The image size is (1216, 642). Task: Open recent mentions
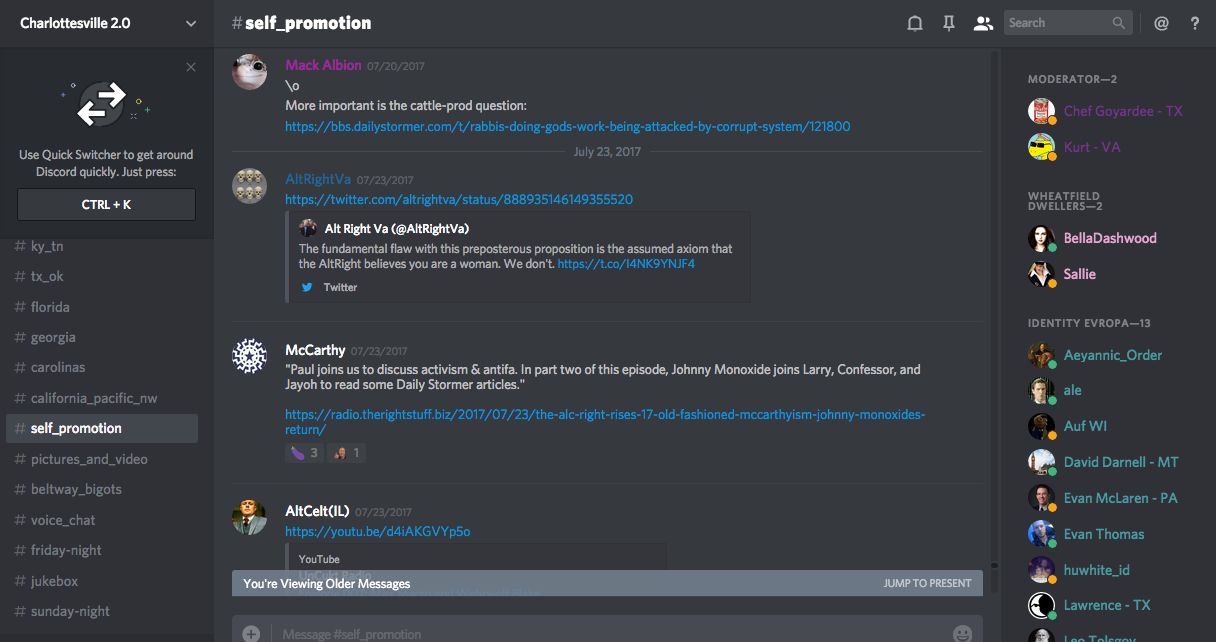(1161, 23)
